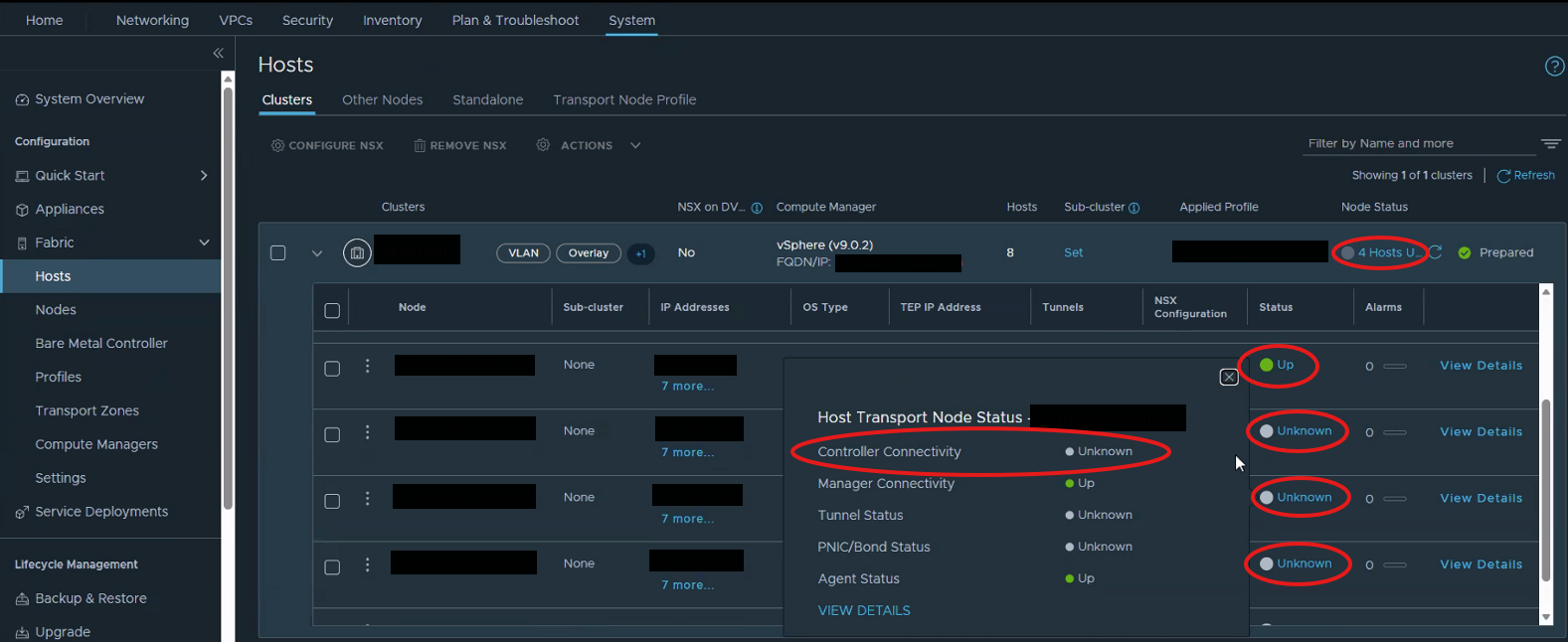This screenshot has height=642, width=1568.
Task: Click VIEW DETAILS link in status popup
Action: [x=863, y=611]
